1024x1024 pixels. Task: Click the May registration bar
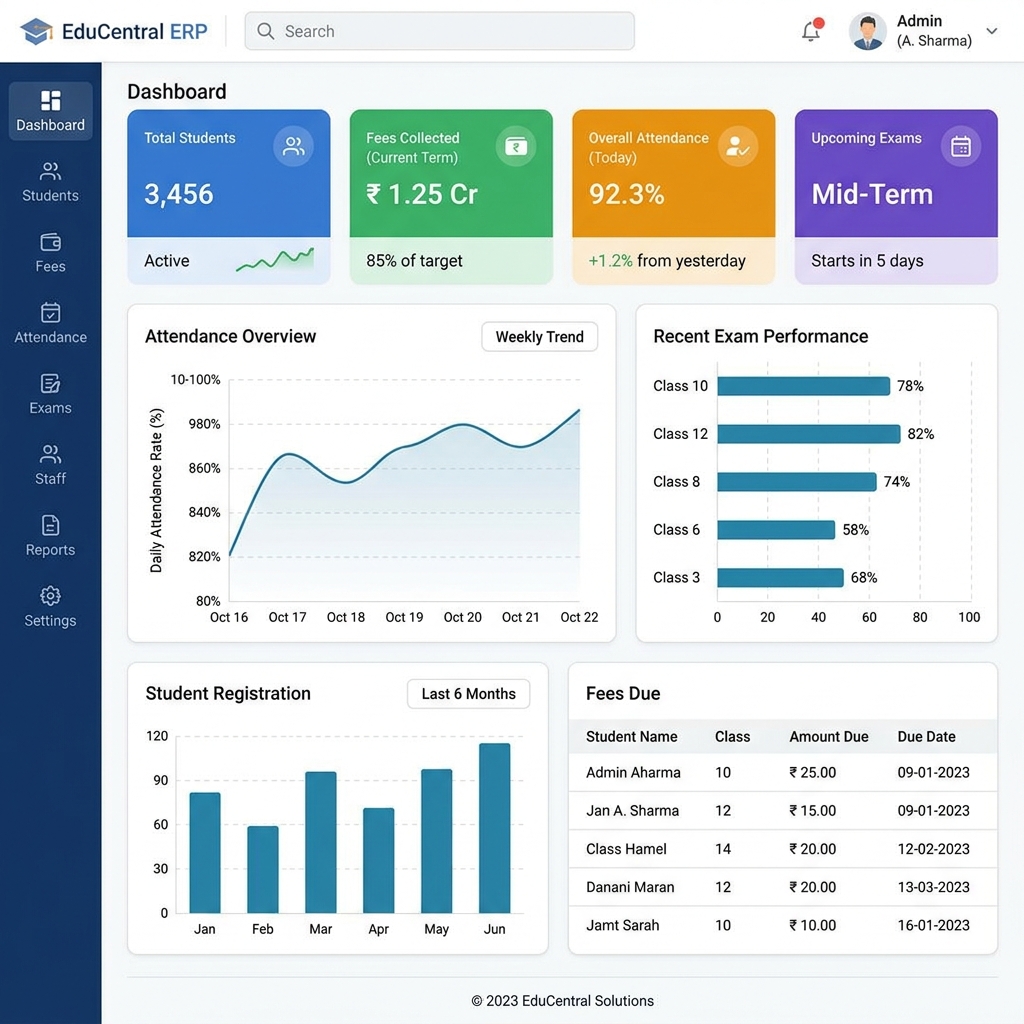436,840
